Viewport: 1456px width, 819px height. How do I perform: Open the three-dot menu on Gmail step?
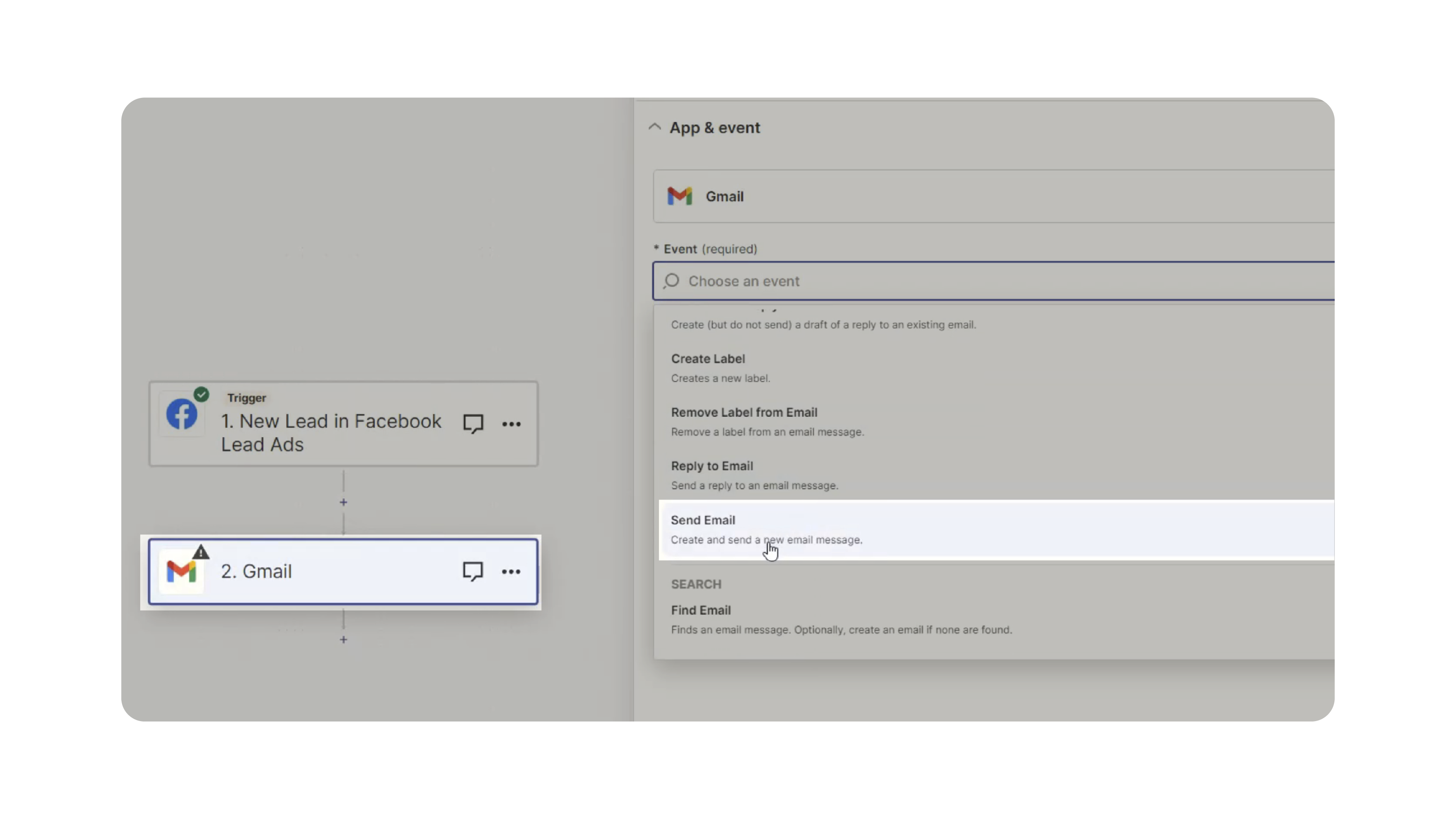tap(511, 572)
